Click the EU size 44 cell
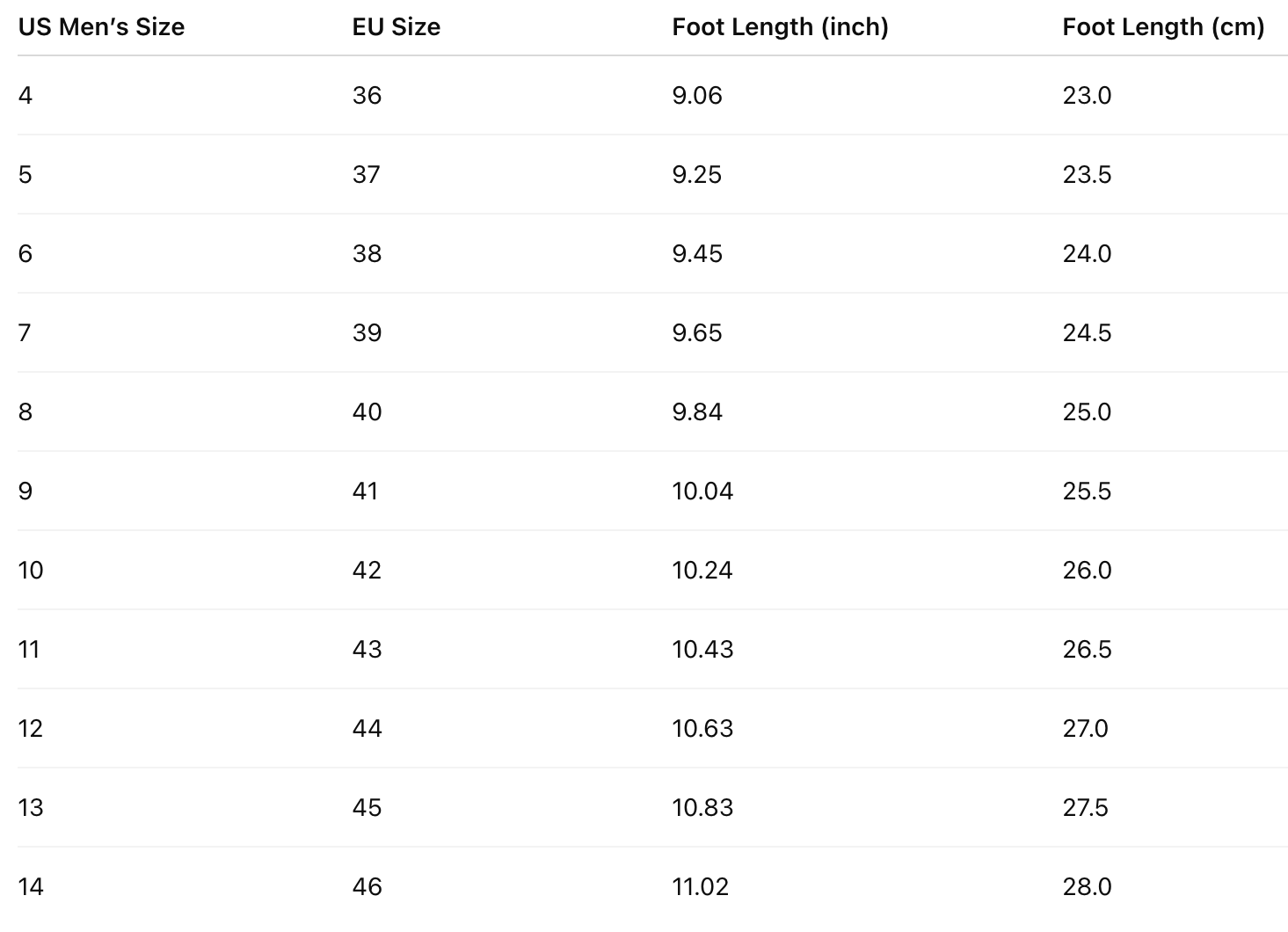This screenshot has height=932, width=1288. click(x=367, y=728)
